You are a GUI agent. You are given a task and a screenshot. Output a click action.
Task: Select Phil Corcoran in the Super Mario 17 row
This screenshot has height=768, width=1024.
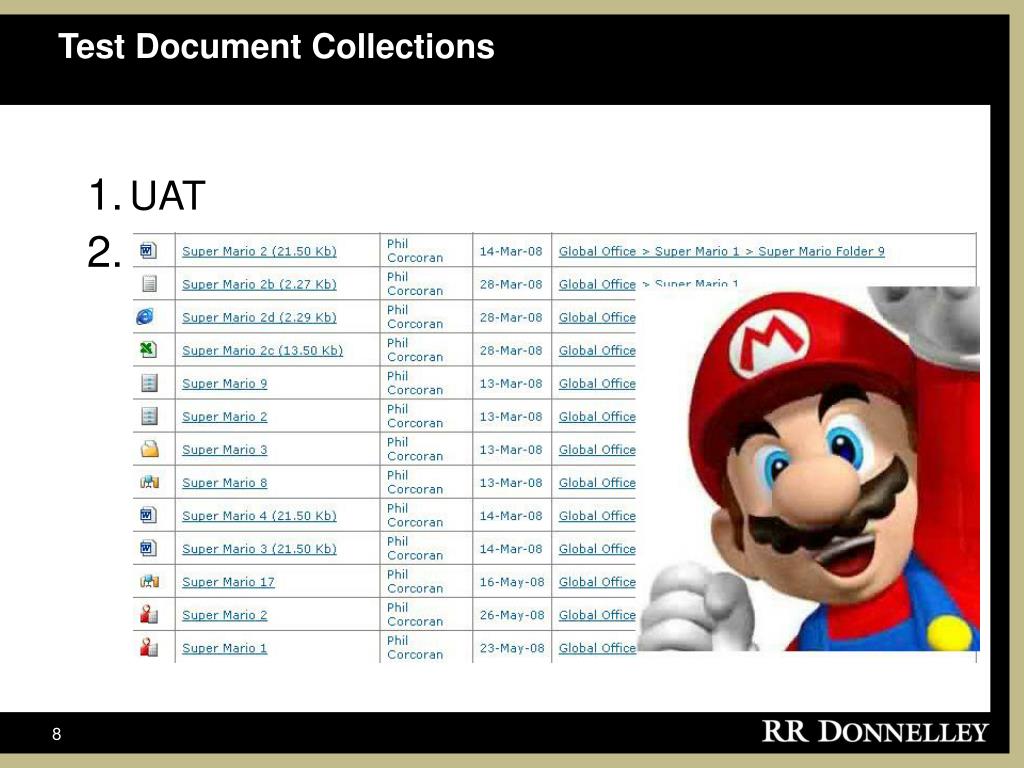click(415, 581)
